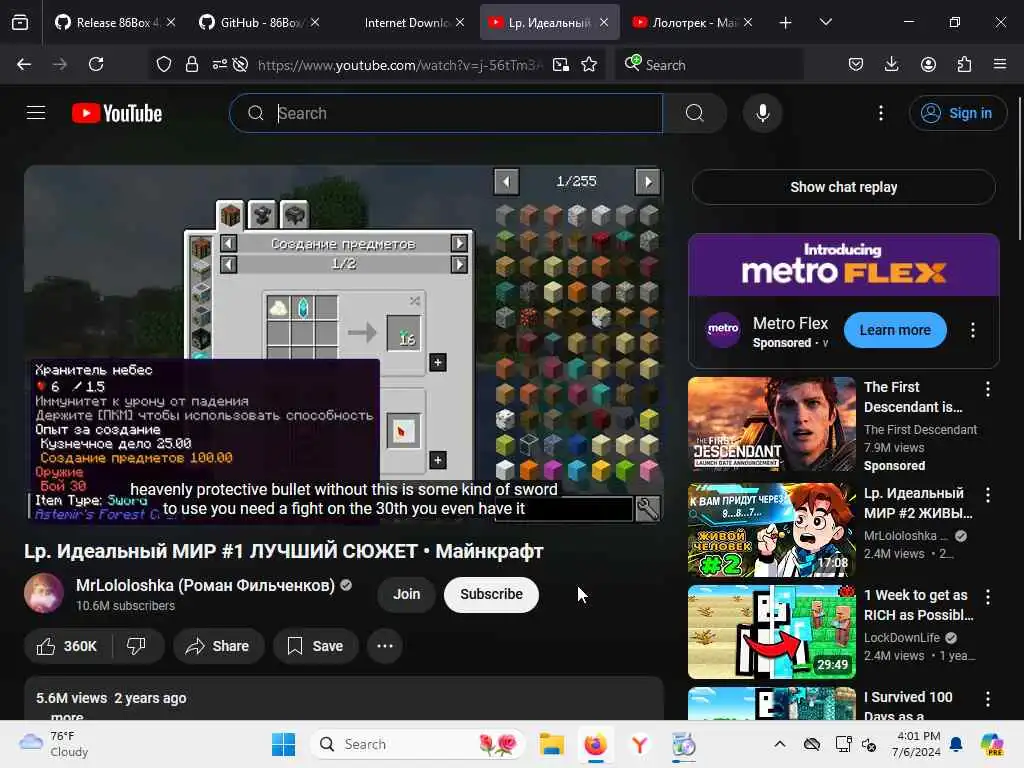Image resolution: width=1024 pixels, height=768 pixels.
Task: Open Yandex browser from the taskbar
Action: (639, 744)
